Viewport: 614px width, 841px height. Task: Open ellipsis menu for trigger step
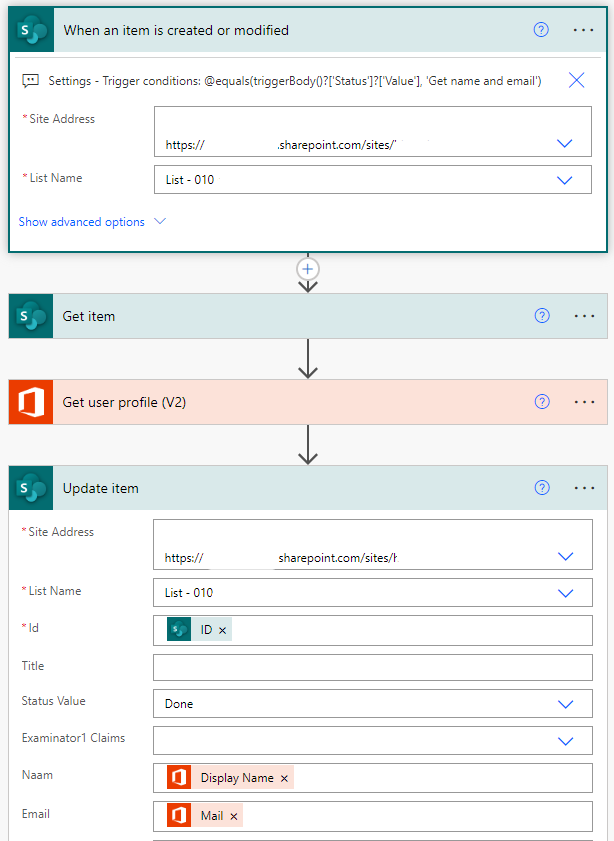584,30
